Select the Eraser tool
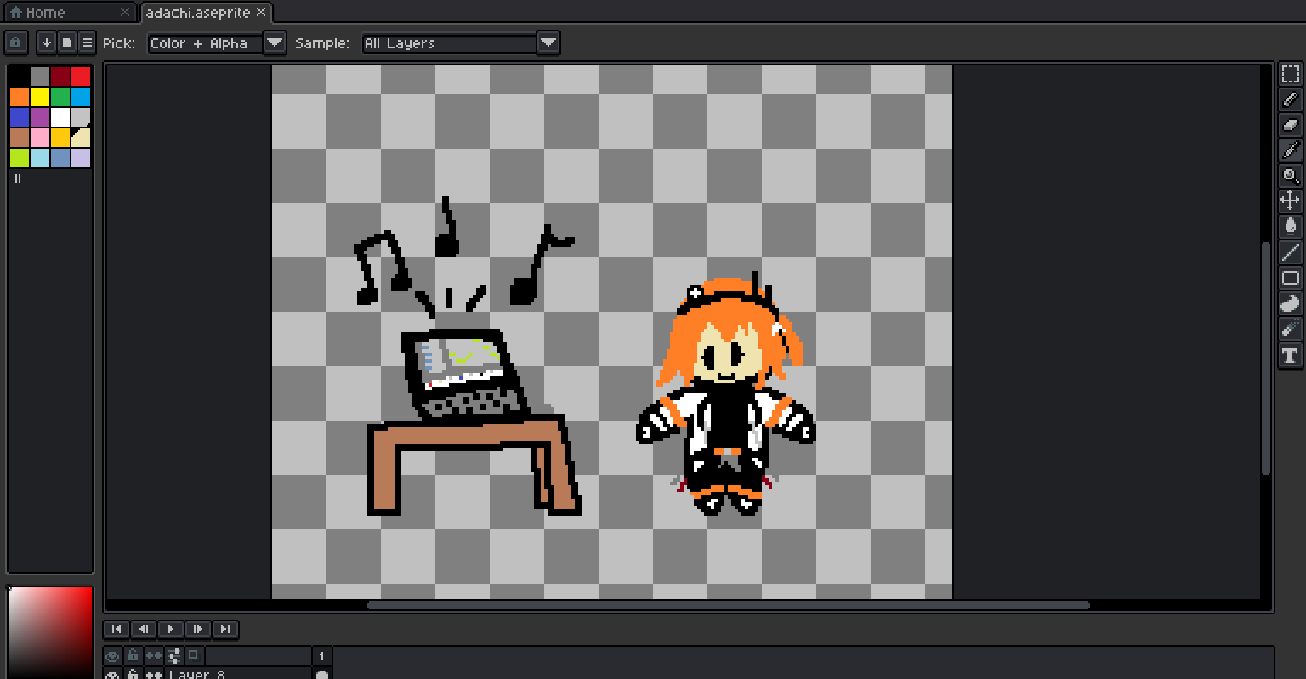The height and width of the screenshot is (679, 1306). pyautogui.click(x=1290, y=125)
